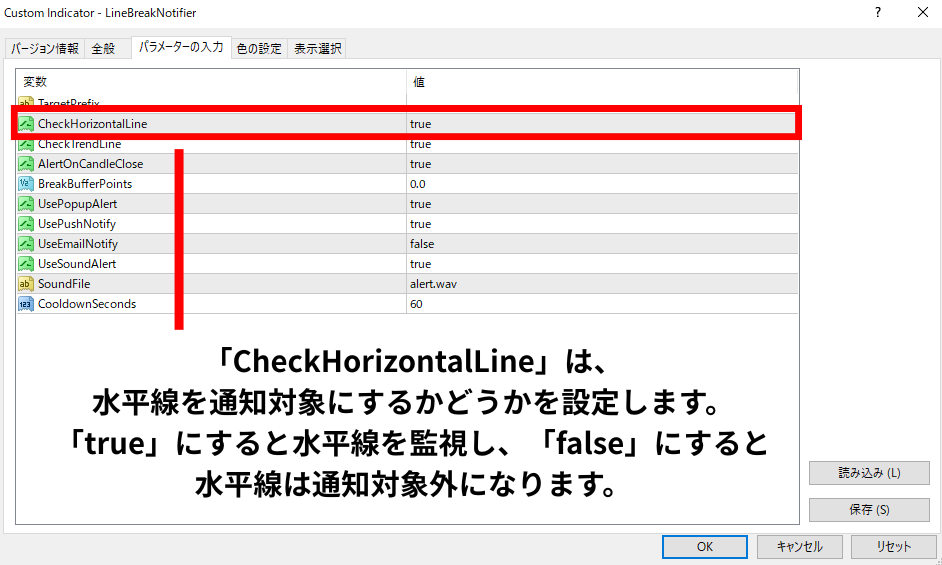Click the AlertOnCandleClose parameter icon
Image resolution: width=942 pixels, height=565 pixels.
tap(26, 164)
